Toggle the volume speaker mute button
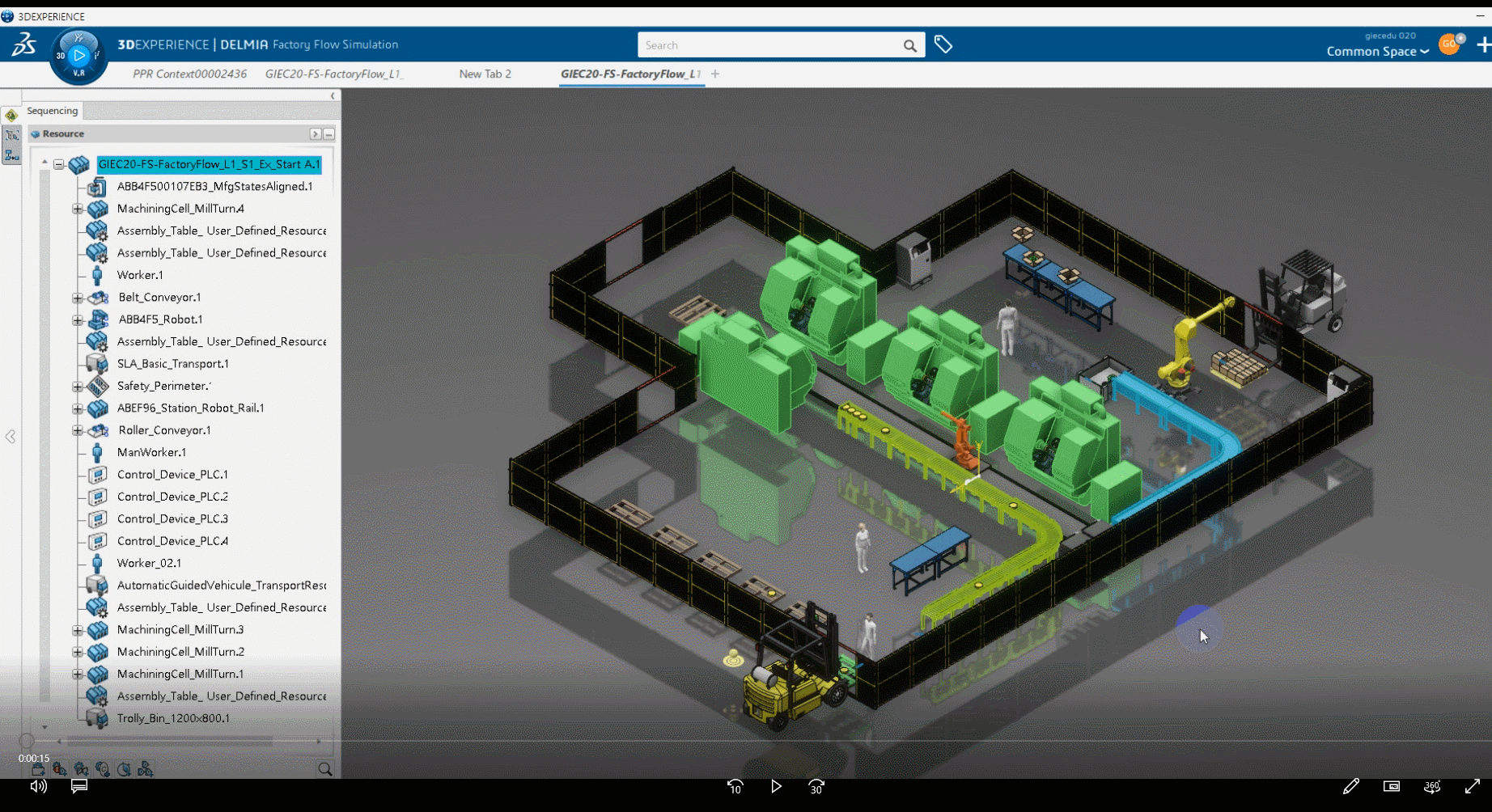 [x=38, y=786]
